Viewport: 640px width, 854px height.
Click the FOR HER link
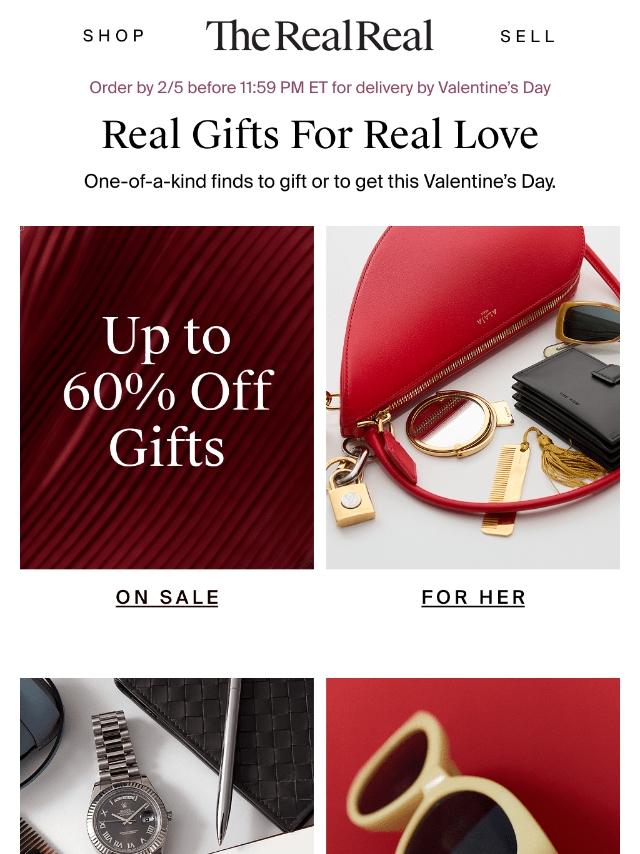point(473,597)
